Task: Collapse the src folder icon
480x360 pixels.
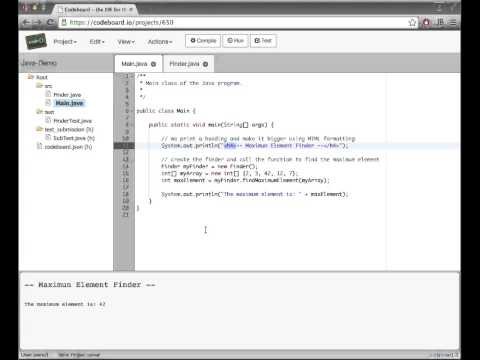Action: pos(39,86)
